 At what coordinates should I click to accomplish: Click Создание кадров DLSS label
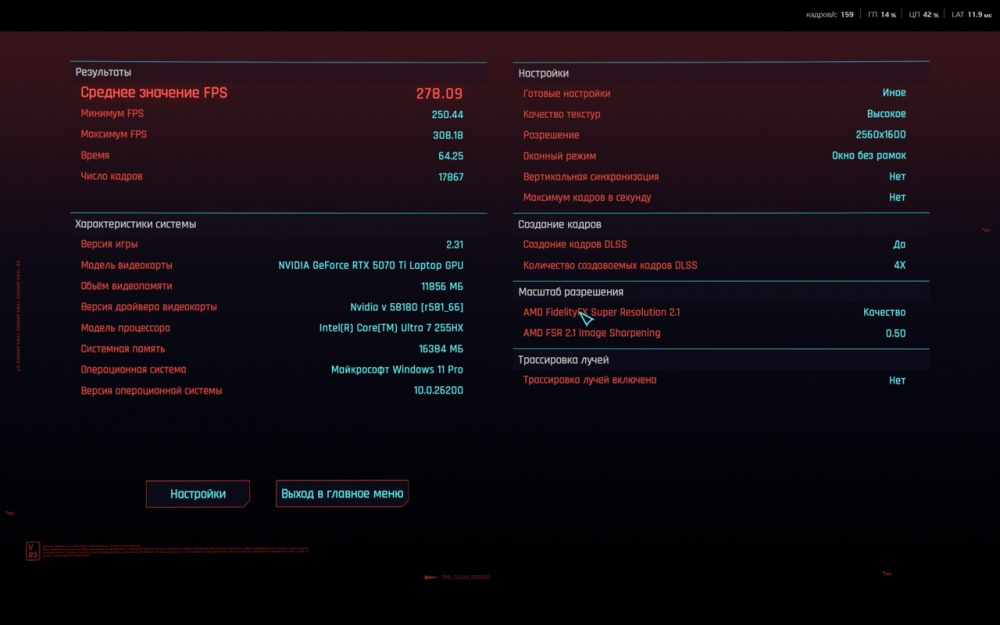(x=575, y=245)
